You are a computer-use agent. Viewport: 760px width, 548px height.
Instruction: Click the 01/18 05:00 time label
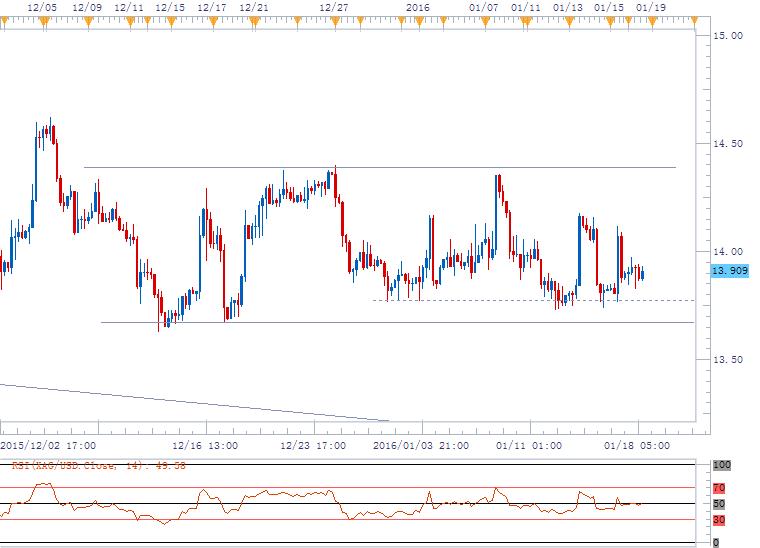coord(637,445)
